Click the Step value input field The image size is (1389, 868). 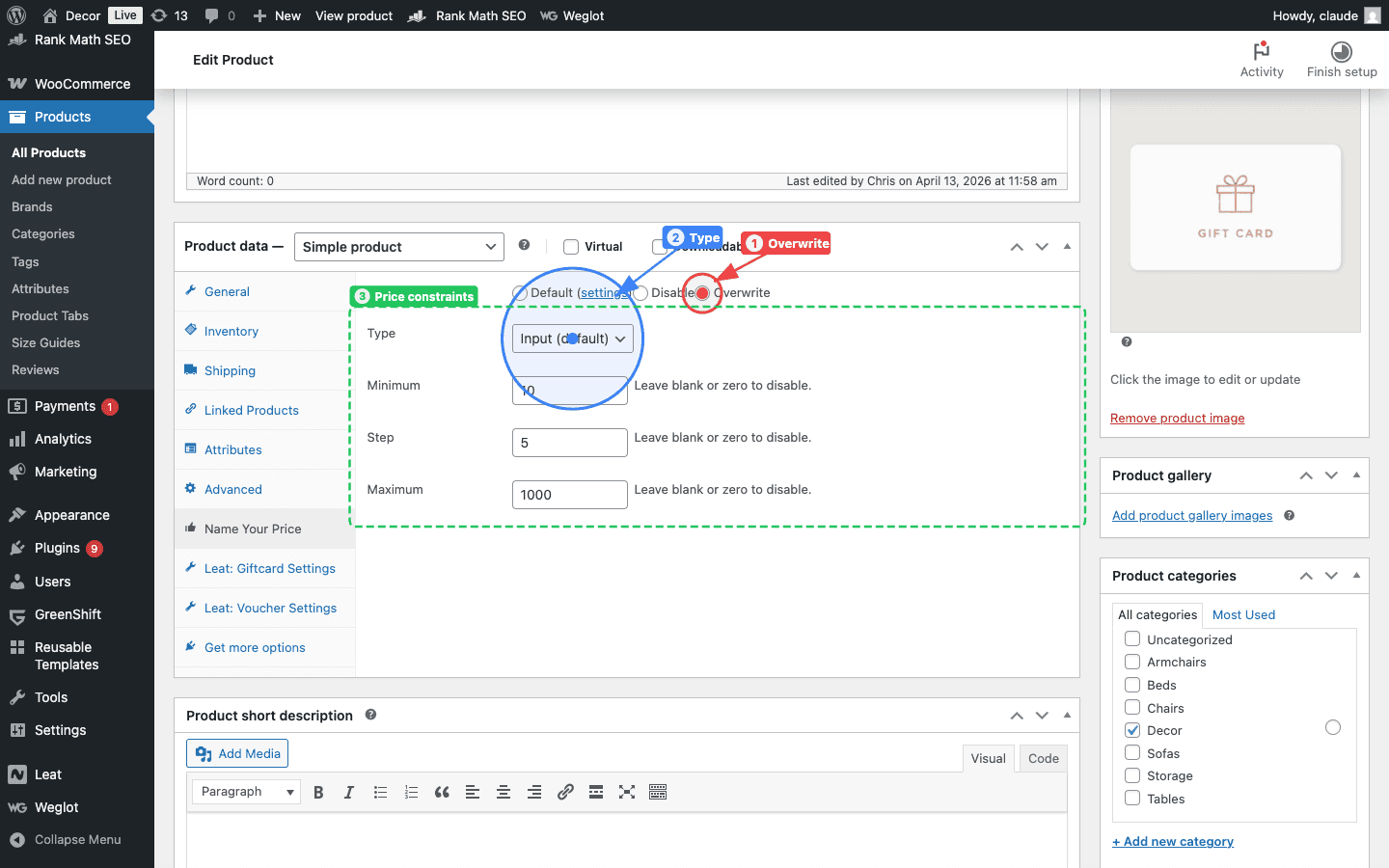[x=570, y=443]
